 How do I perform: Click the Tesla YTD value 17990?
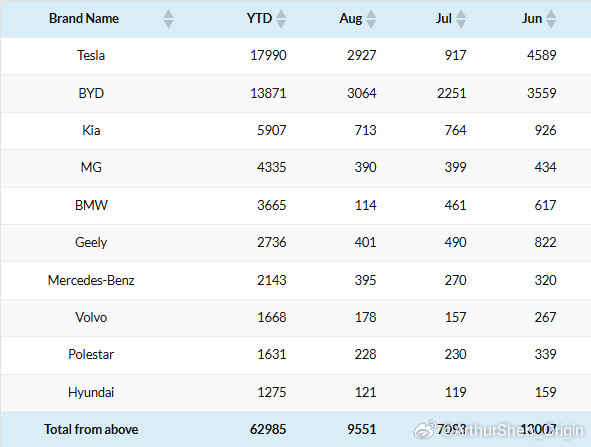pos(268,55)
